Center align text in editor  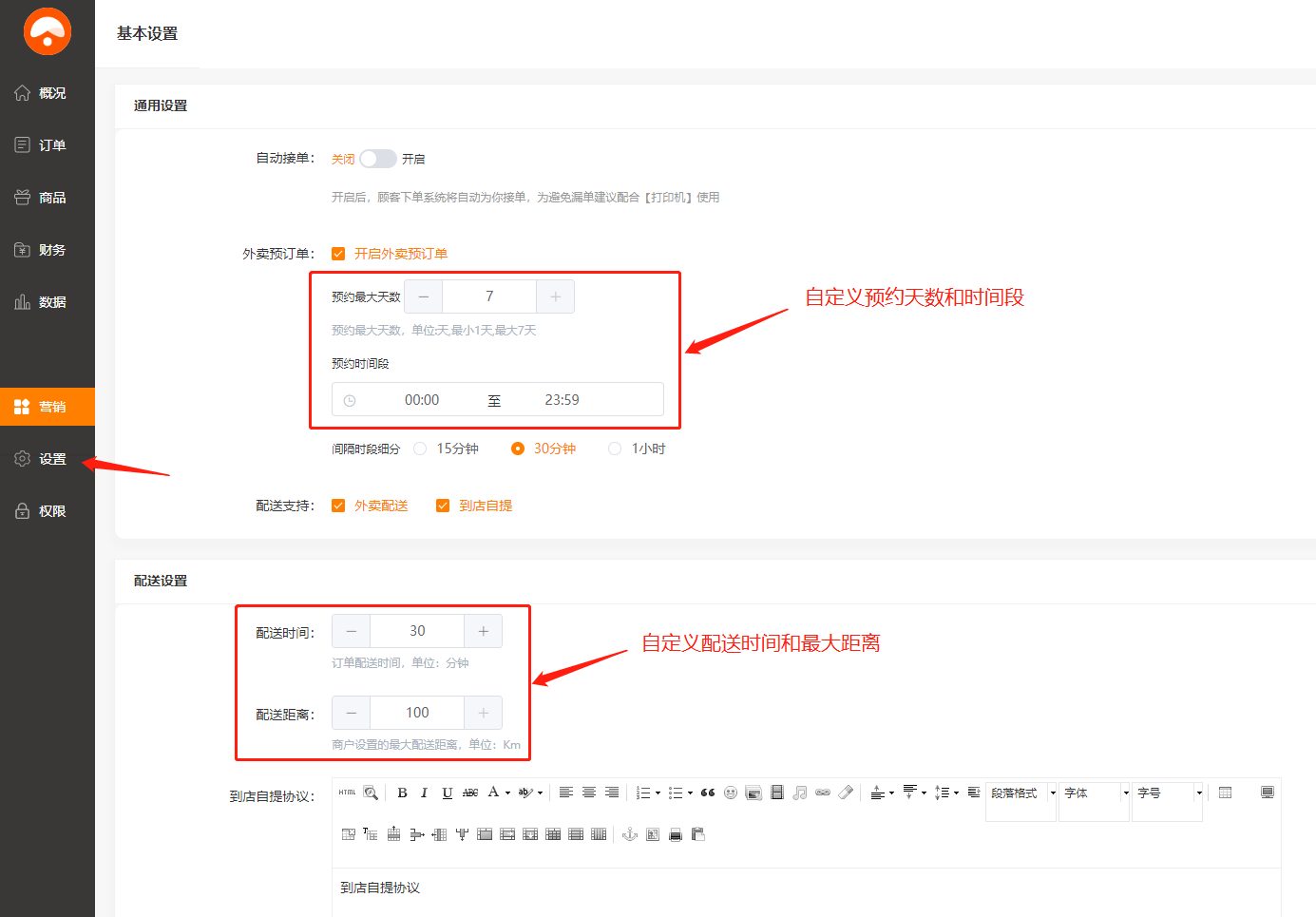pyautogui.click(x=589, y=793)
